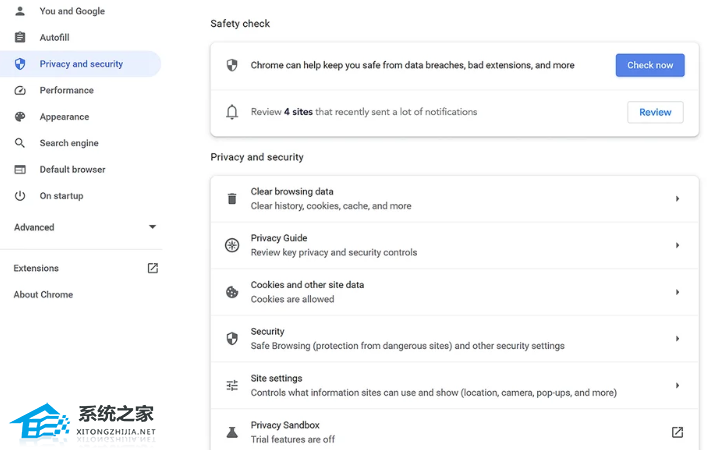Click the Review notifications button
Screen dimensions: 724x450
[x=655, y=112]
